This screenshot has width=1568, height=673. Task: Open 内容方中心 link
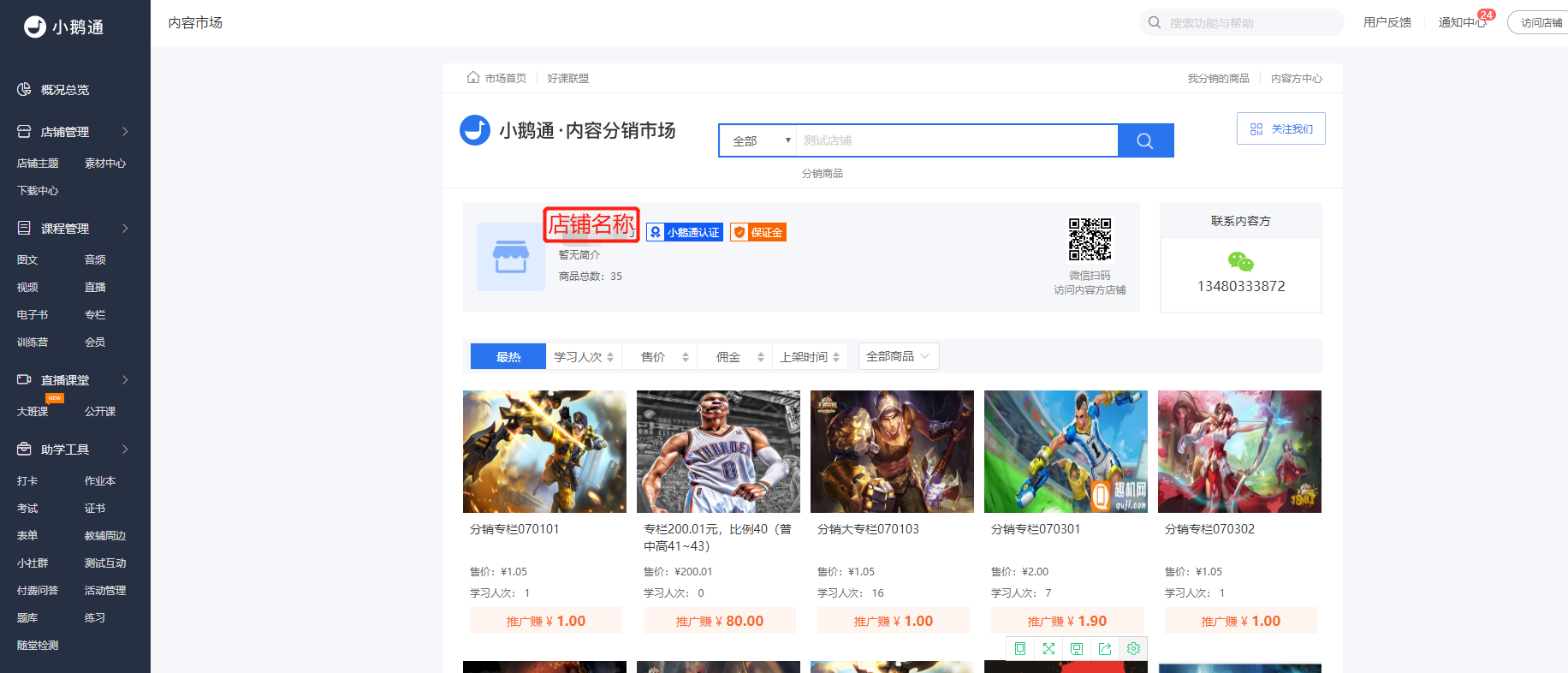[1297, 79]
